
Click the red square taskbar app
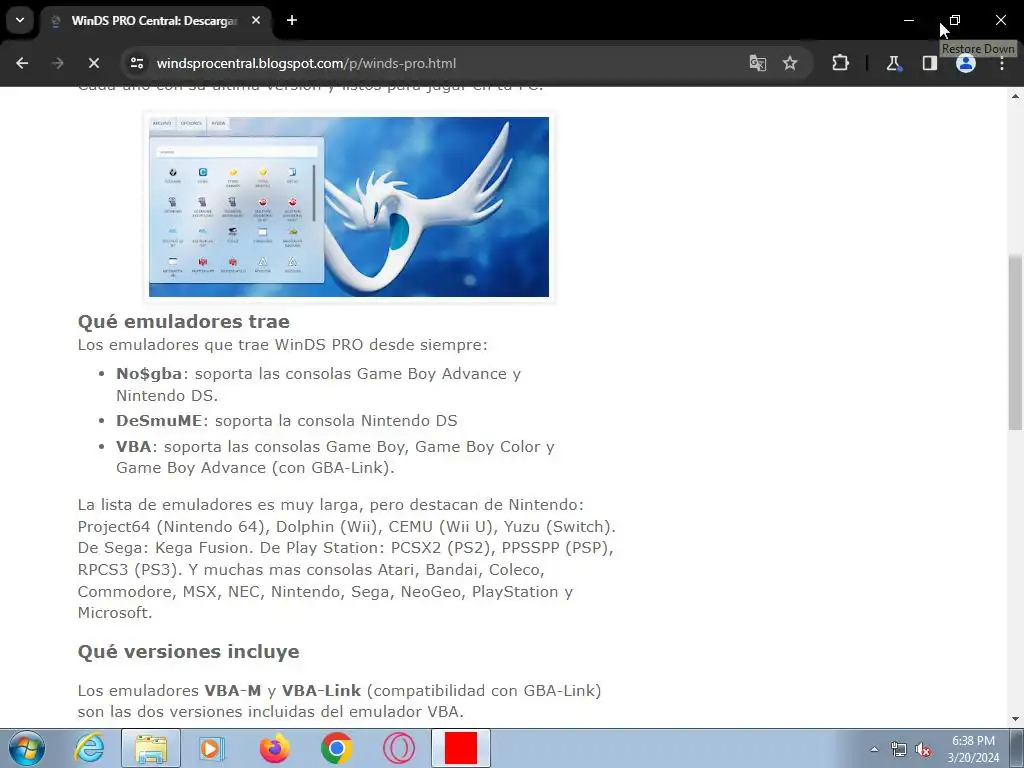(461, 748)
